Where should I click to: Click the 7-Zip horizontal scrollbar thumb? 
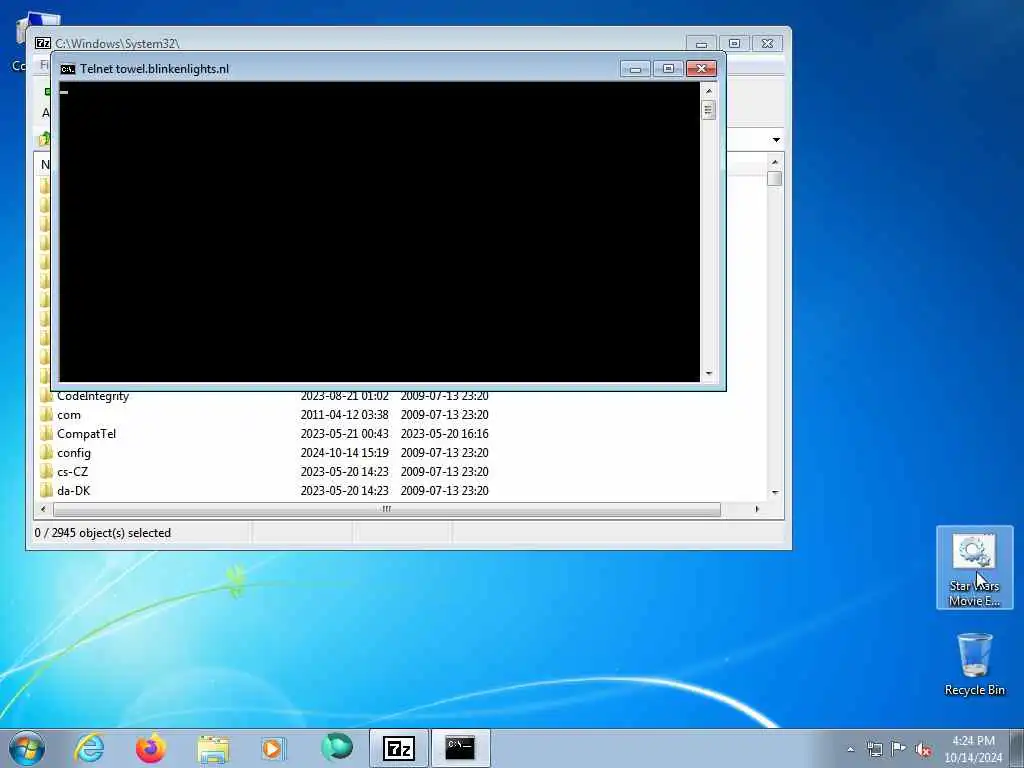pos(387,509)
